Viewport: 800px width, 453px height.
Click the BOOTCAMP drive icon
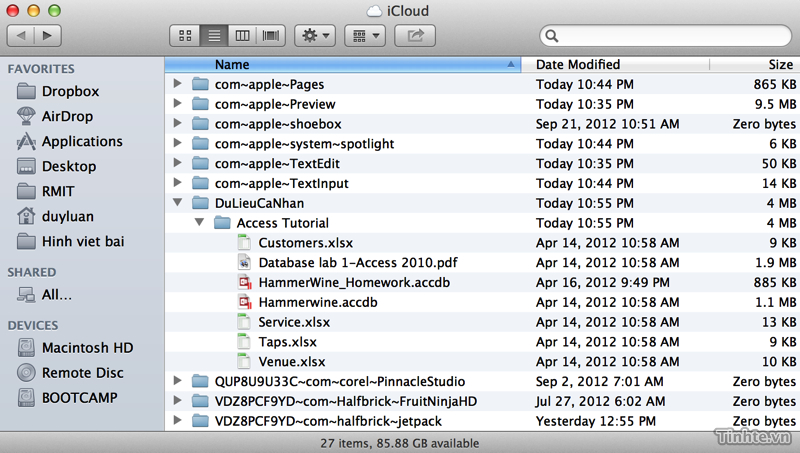[x=26, y=398]
